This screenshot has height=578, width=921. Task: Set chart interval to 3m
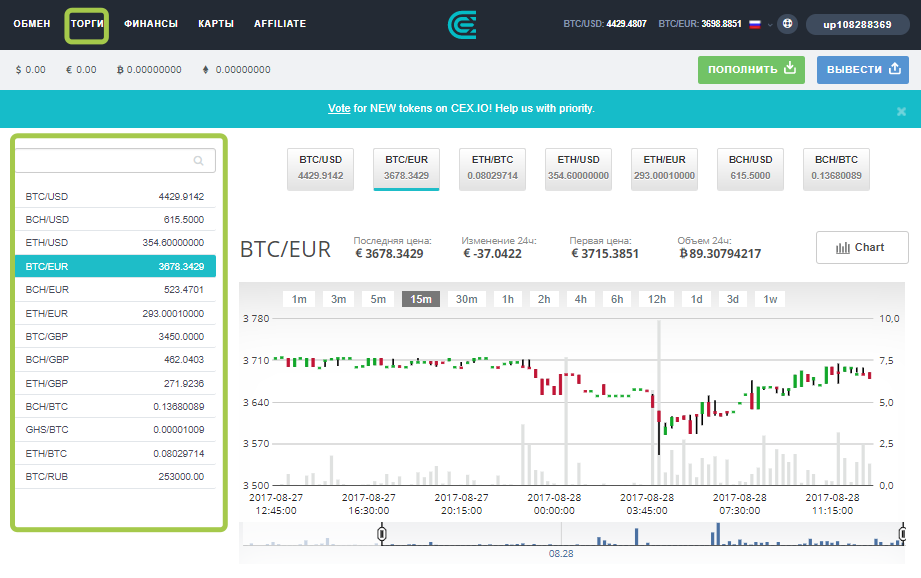[338, 299]
